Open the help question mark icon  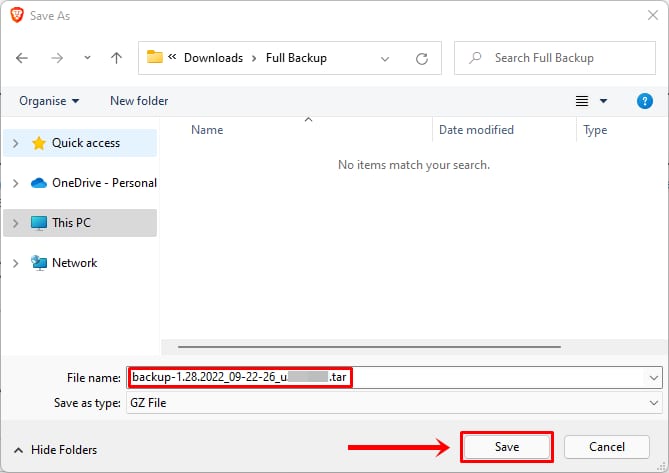click(x=645, y=101)
